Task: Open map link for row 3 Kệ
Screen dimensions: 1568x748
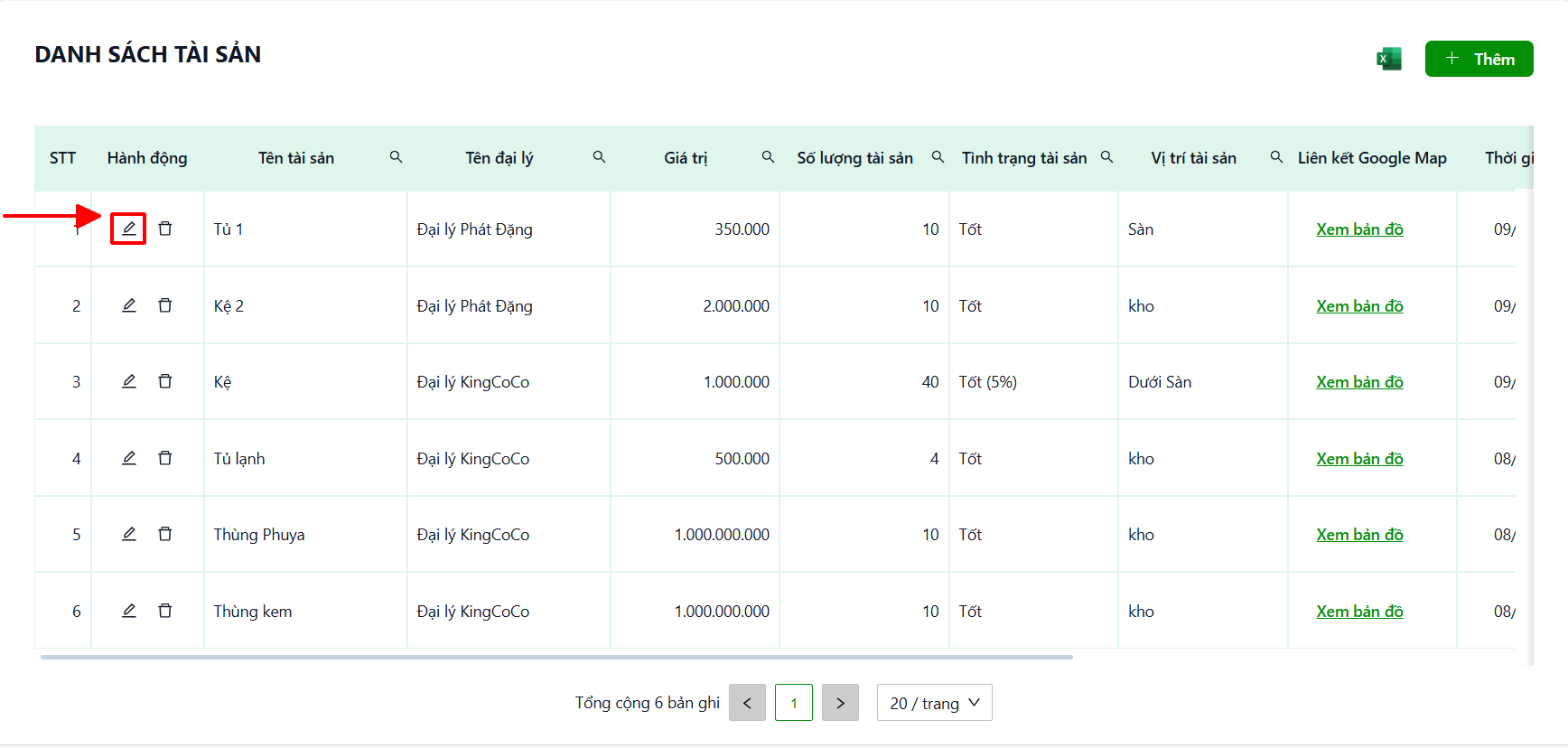Action: tap(1359, 382)
